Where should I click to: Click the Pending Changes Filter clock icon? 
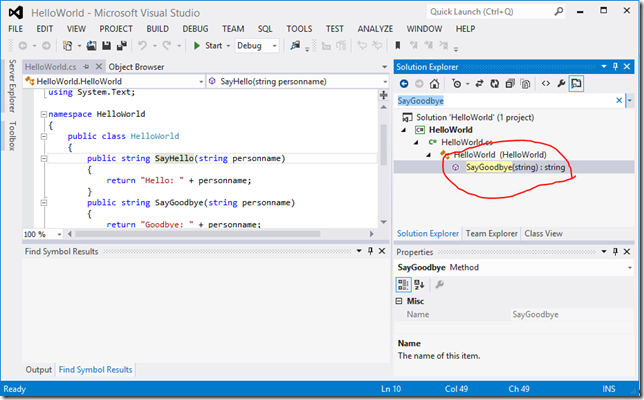tap(457, 84)
